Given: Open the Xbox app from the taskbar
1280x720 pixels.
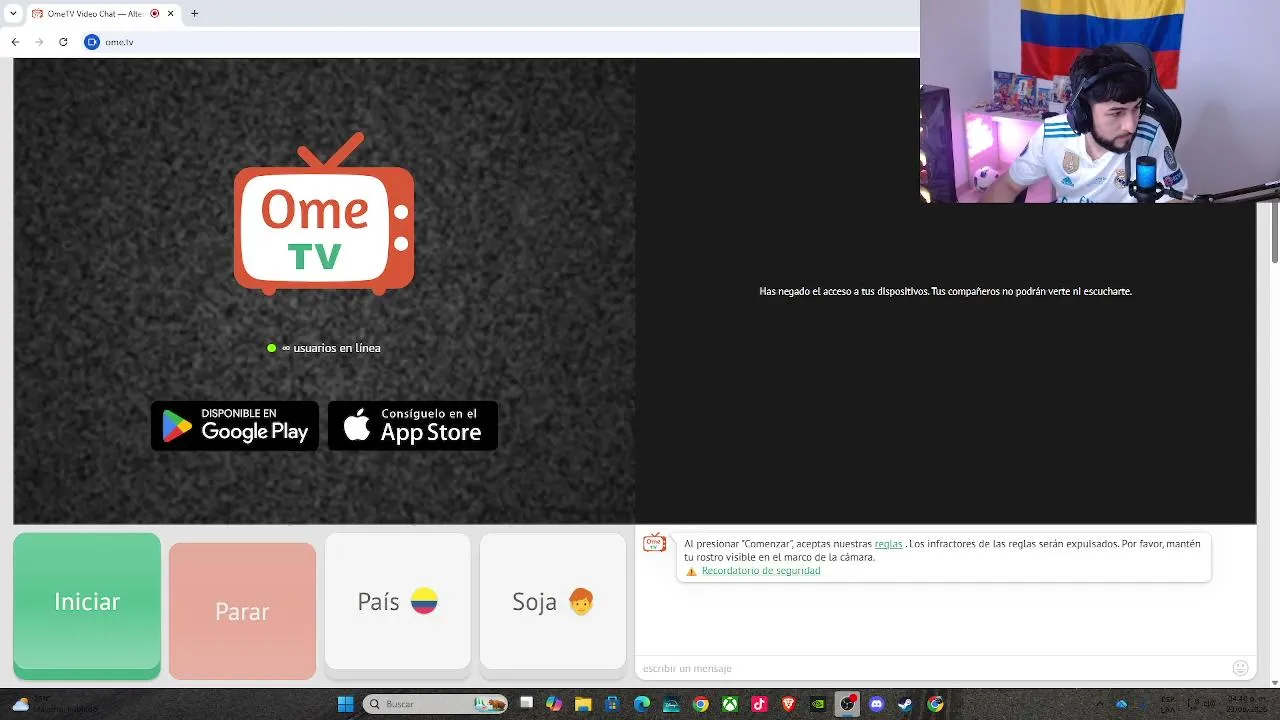Looking at the screenshot, I should click(x=731, y=704).
